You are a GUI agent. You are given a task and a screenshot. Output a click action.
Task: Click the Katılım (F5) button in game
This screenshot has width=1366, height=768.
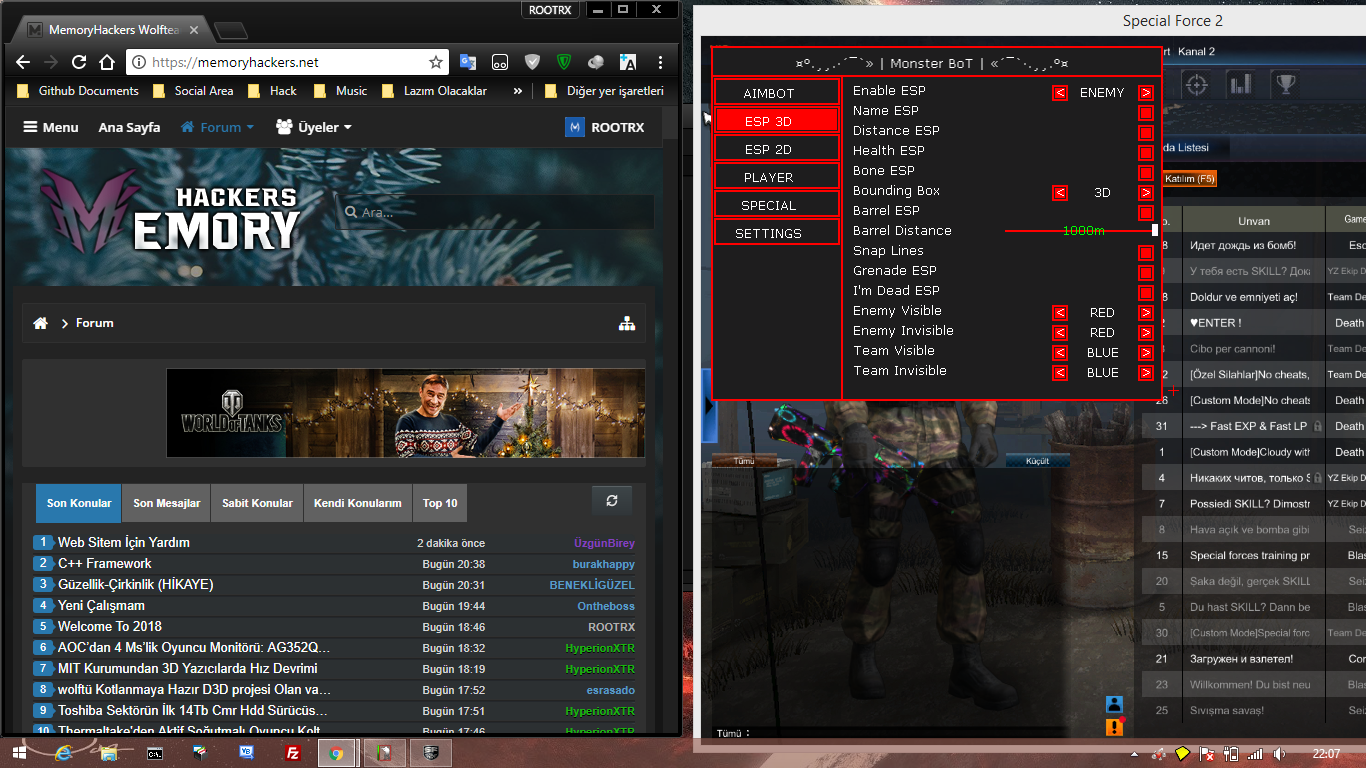tap(1190, 179)
